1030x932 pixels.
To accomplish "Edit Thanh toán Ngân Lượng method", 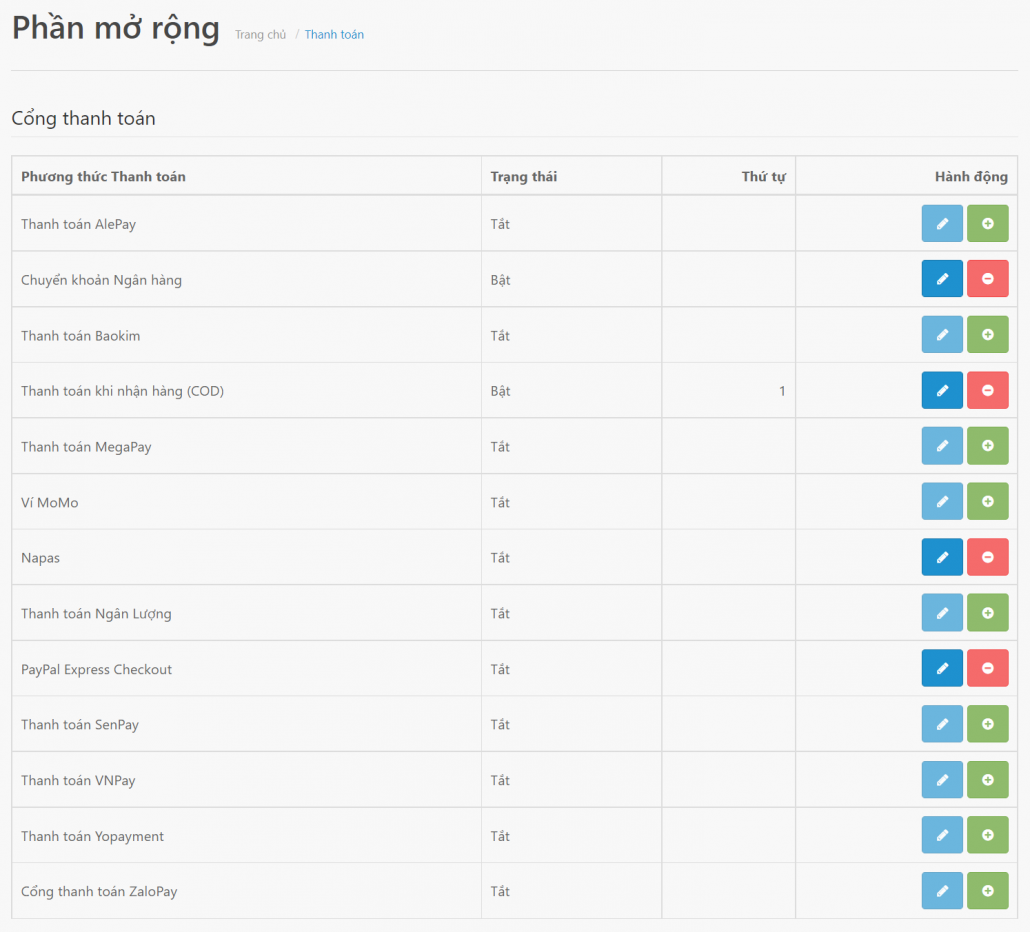I will click(x=942, y=613).
